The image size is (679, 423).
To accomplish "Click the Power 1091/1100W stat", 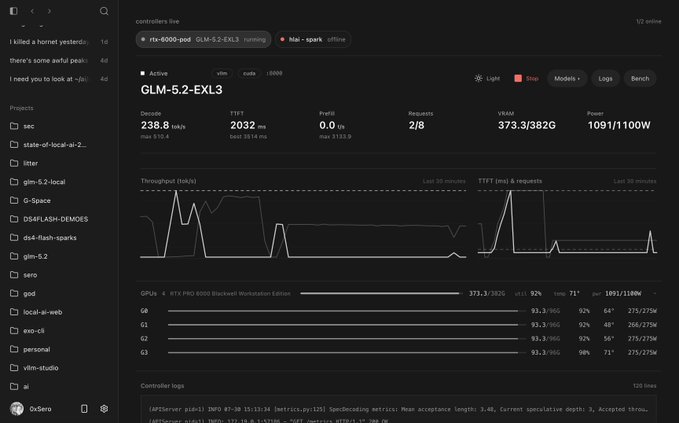I will click(619, 121).
